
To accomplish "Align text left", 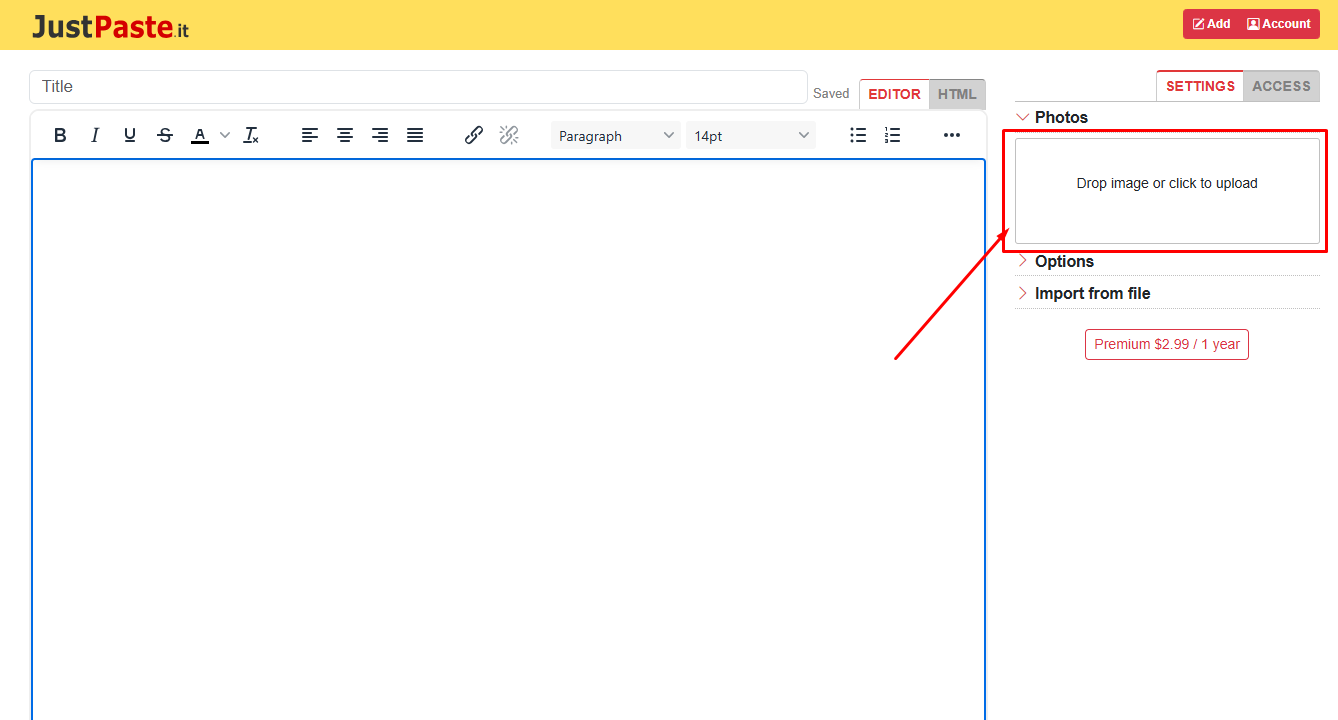I will pos(310,135).
